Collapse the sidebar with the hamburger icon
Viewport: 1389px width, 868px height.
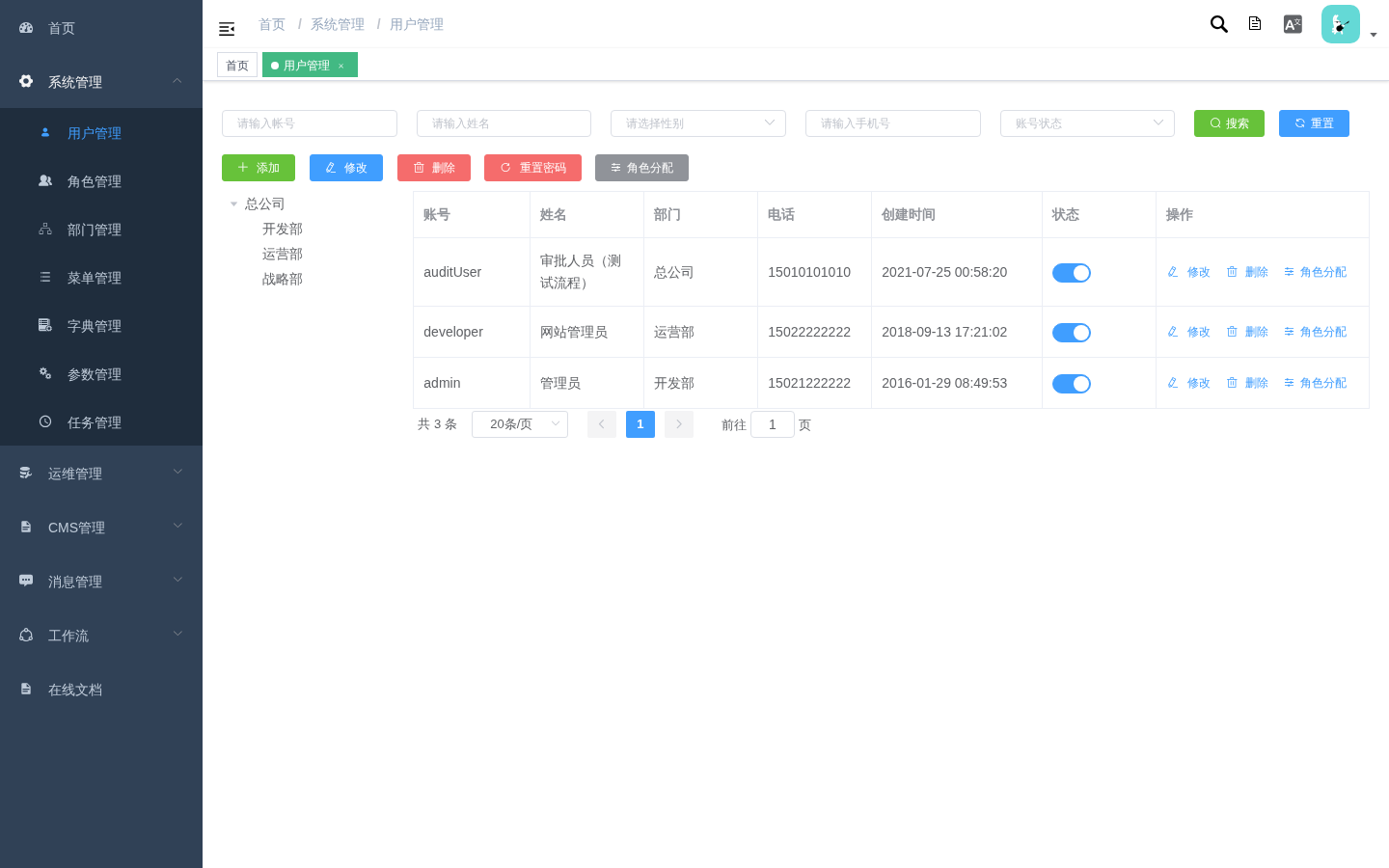pyautogui.click(x=227, y=29)
